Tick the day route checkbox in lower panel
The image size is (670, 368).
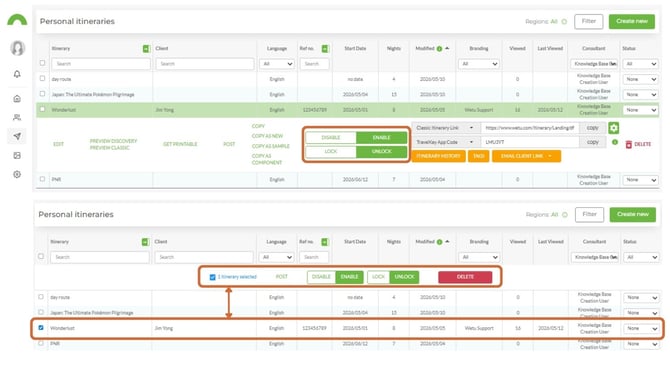point(41,297)
